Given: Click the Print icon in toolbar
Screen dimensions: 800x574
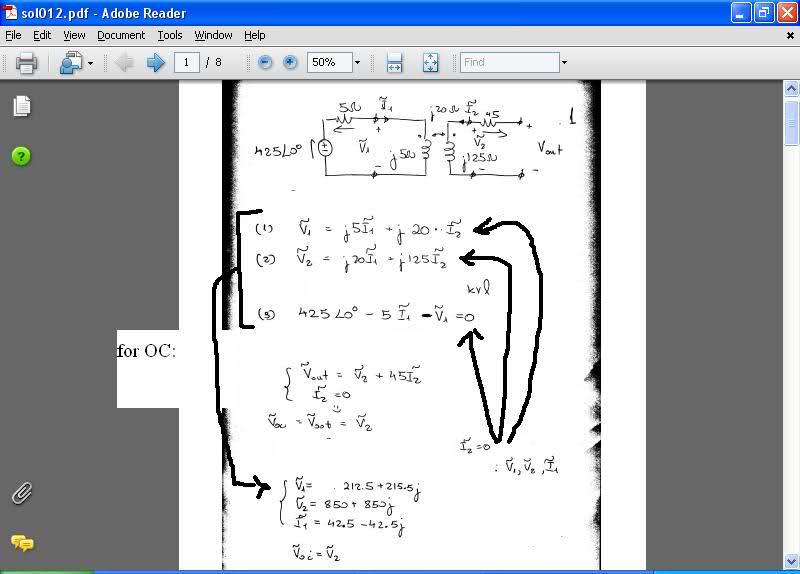Looking at the screenshot, I should [x=26, y=63].
